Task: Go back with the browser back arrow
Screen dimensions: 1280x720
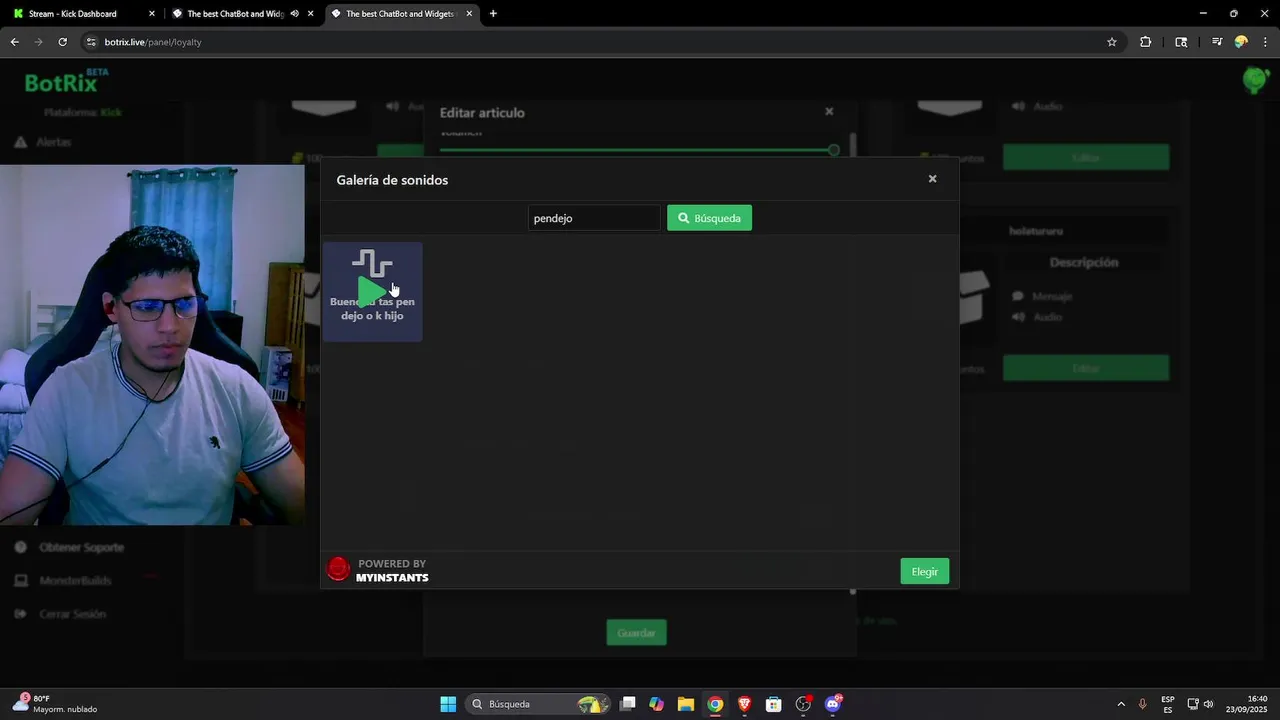Action: [15, 42]
